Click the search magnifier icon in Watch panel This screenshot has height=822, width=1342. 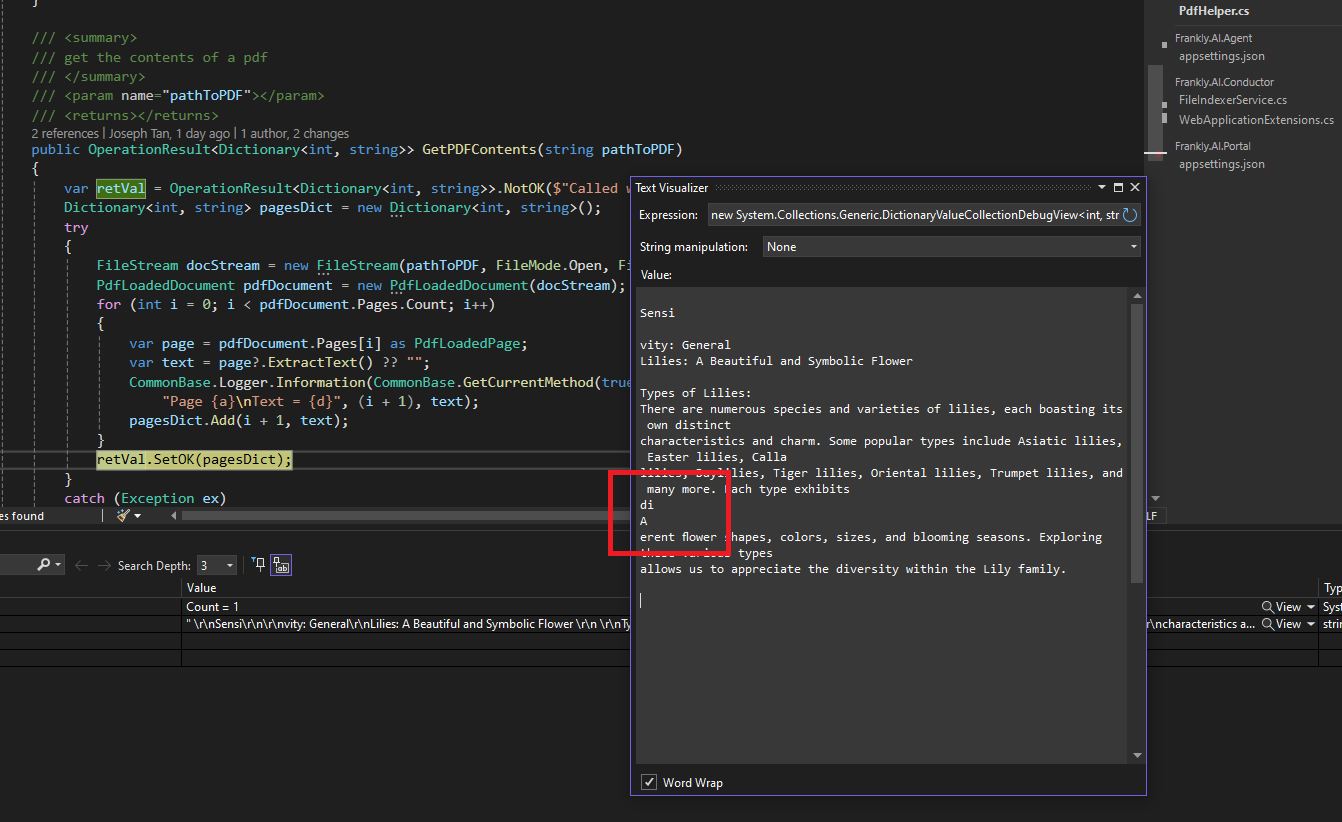click(43, 565)
